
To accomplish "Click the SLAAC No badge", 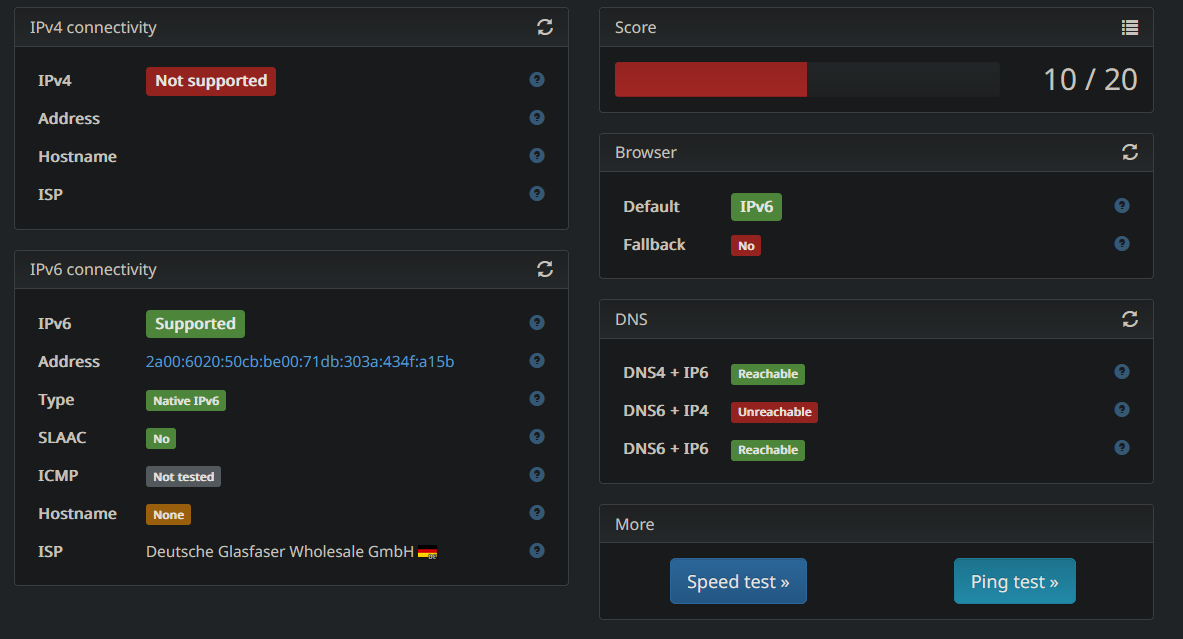I will pyautogui.click(x=161, y=439).
